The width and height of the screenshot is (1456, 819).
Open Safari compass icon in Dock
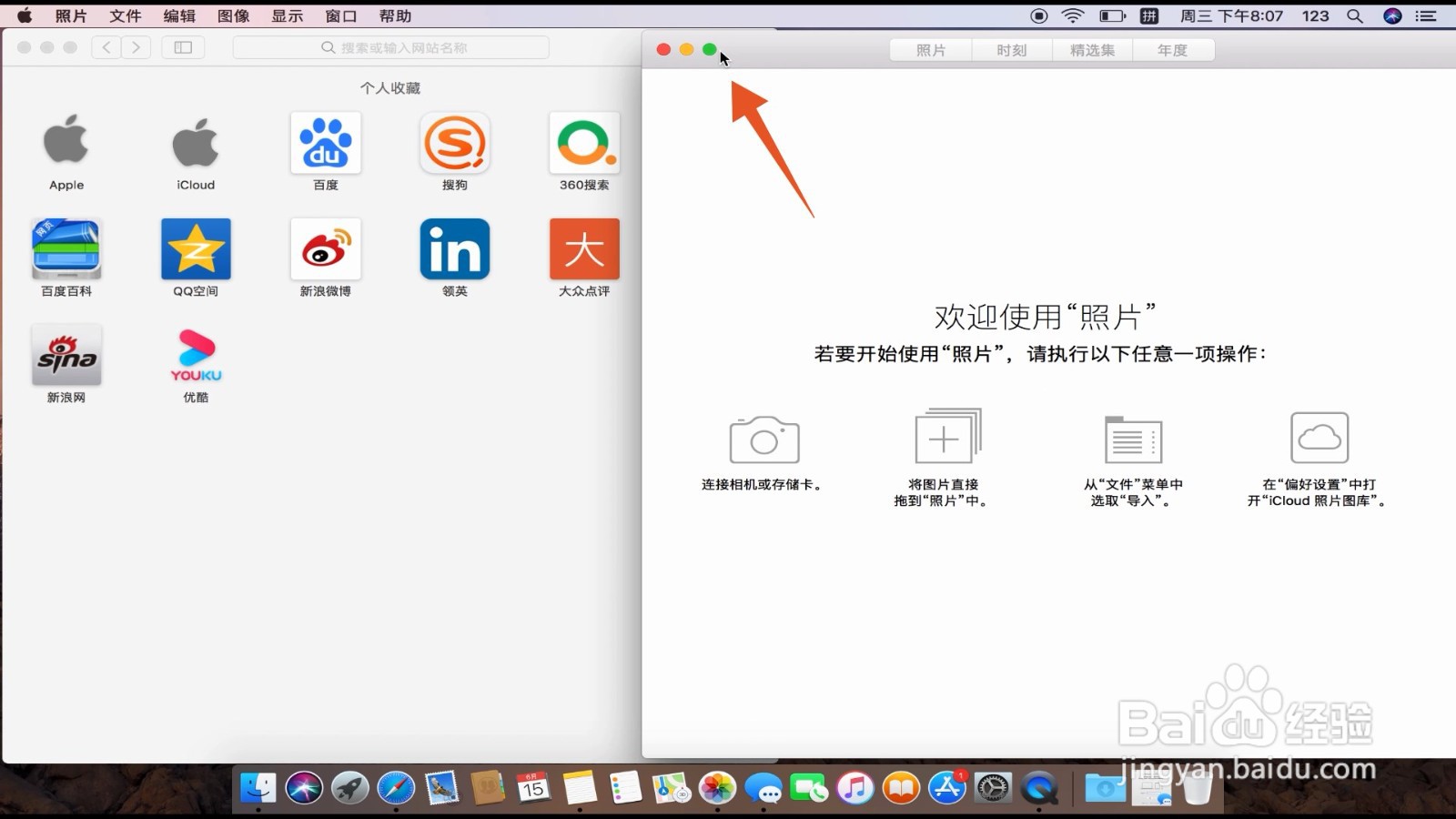pyautogui.click(x=396, y=787)
